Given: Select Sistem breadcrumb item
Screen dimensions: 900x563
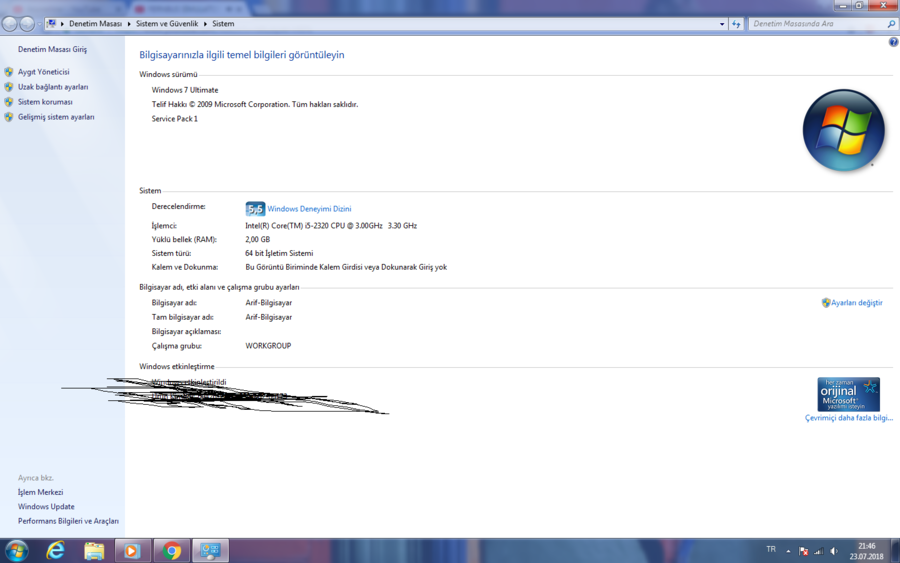Looking at the screenshot, I should [223, 24].
